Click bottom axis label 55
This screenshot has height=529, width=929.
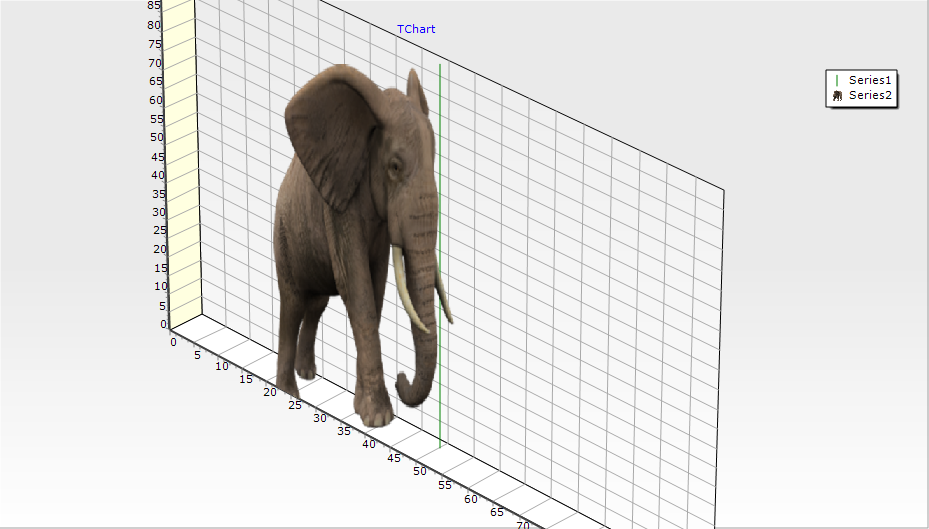[445, 485]
